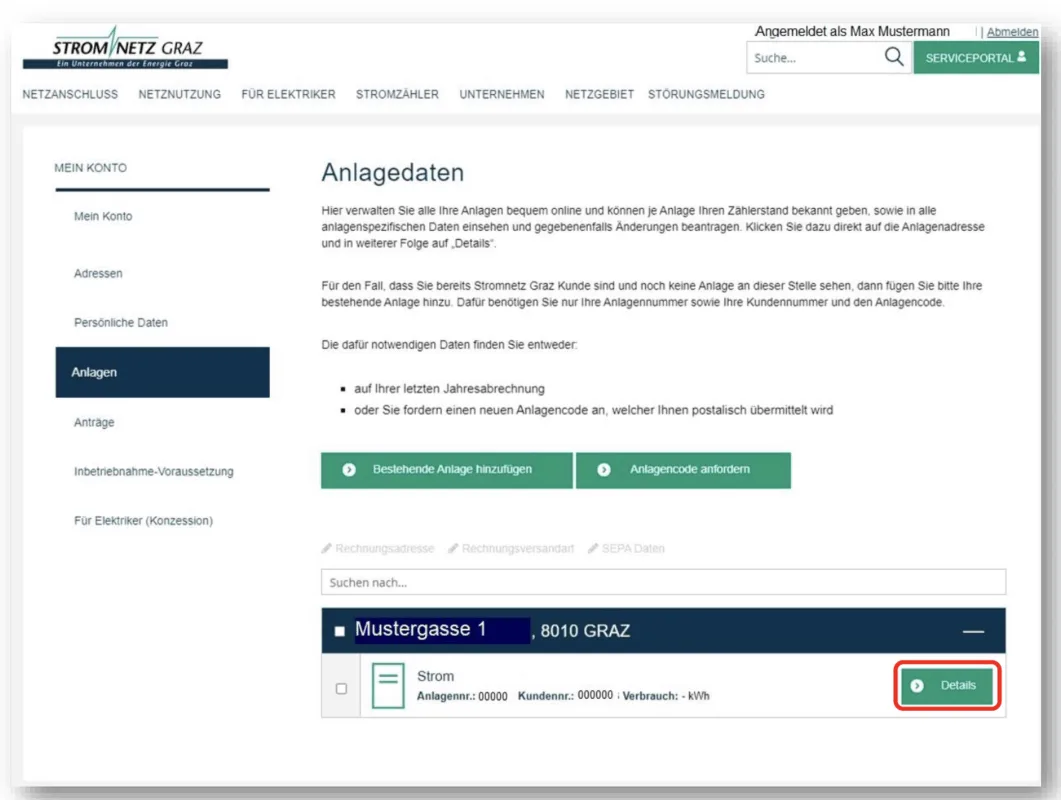The height and width of the screenshot is (800, 1061).
Task: Open Inbetriebnahme-Voraussetzung in sidebar
Action: 154,471
